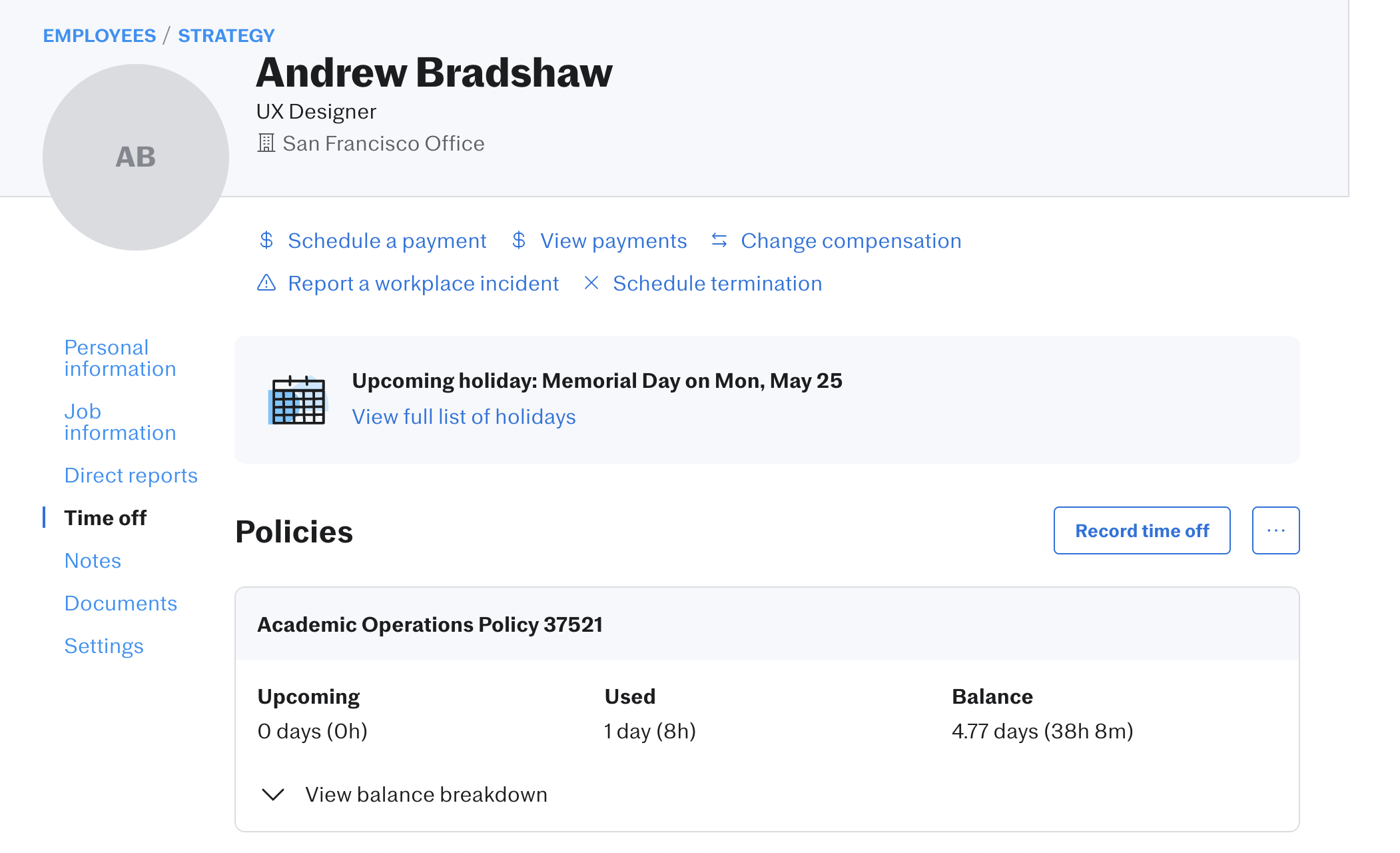Click the swap arrows icon for Change compensation
The image size is (1400, 853).
[x=719, y=241]
